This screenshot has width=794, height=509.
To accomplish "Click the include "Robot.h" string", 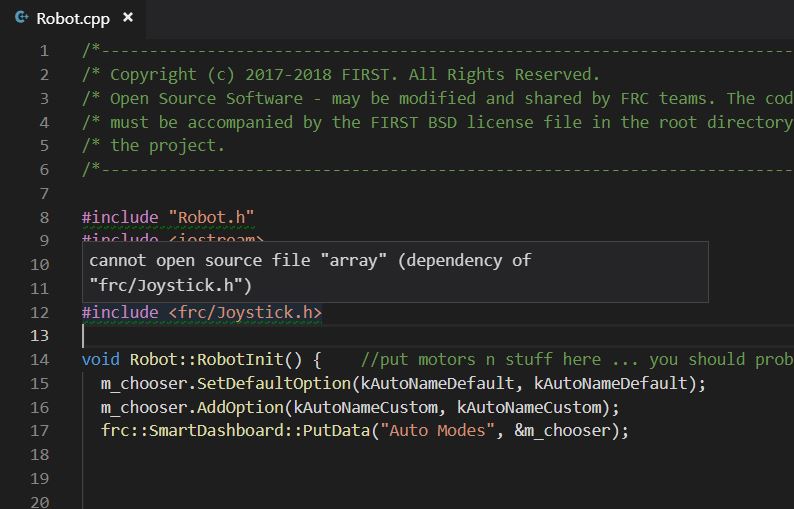I will point(211,217).
